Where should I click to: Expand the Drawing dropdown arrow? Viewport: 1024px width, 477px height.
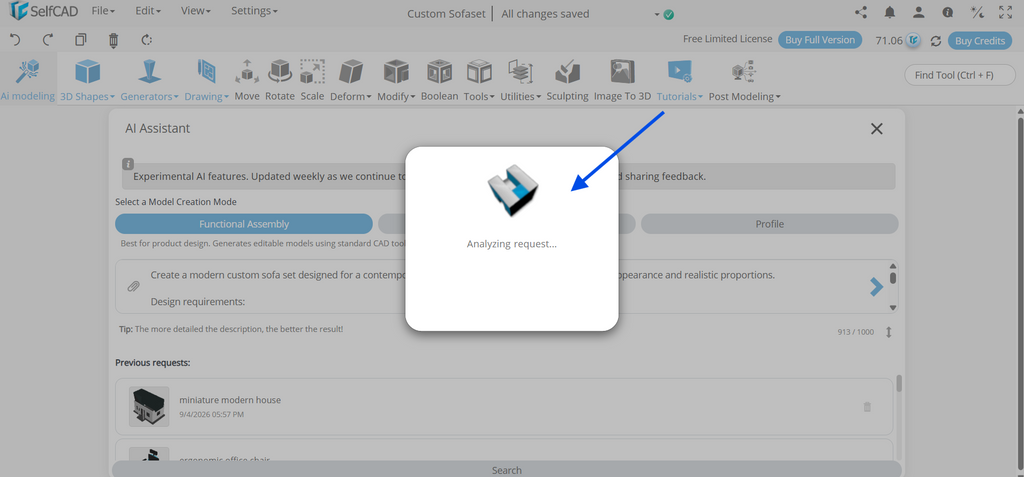pyautogui.click(x=227, y=97)
